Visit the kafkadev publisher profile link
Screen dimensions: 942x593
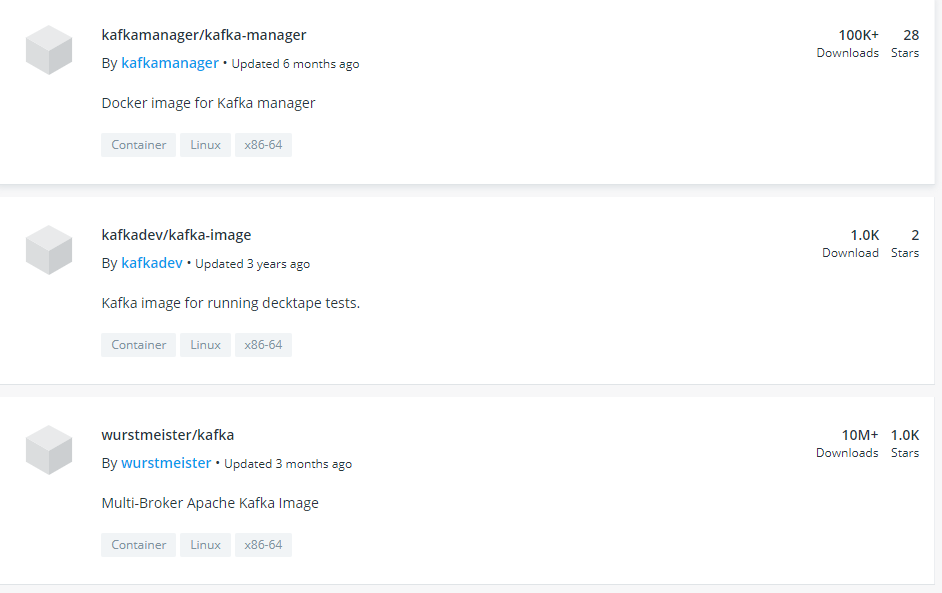pos(152,263)
